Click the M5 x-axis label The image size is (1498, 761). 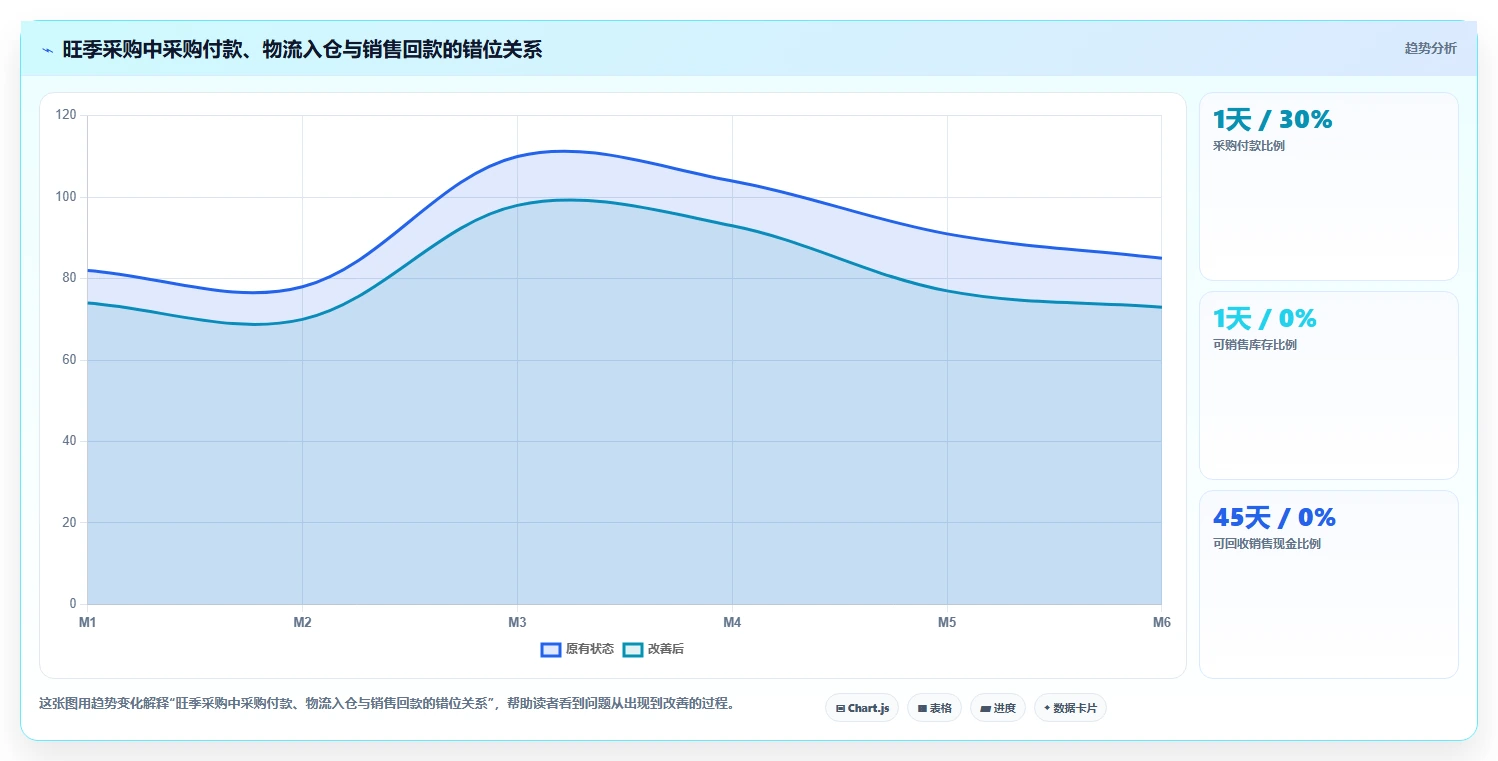947,623
